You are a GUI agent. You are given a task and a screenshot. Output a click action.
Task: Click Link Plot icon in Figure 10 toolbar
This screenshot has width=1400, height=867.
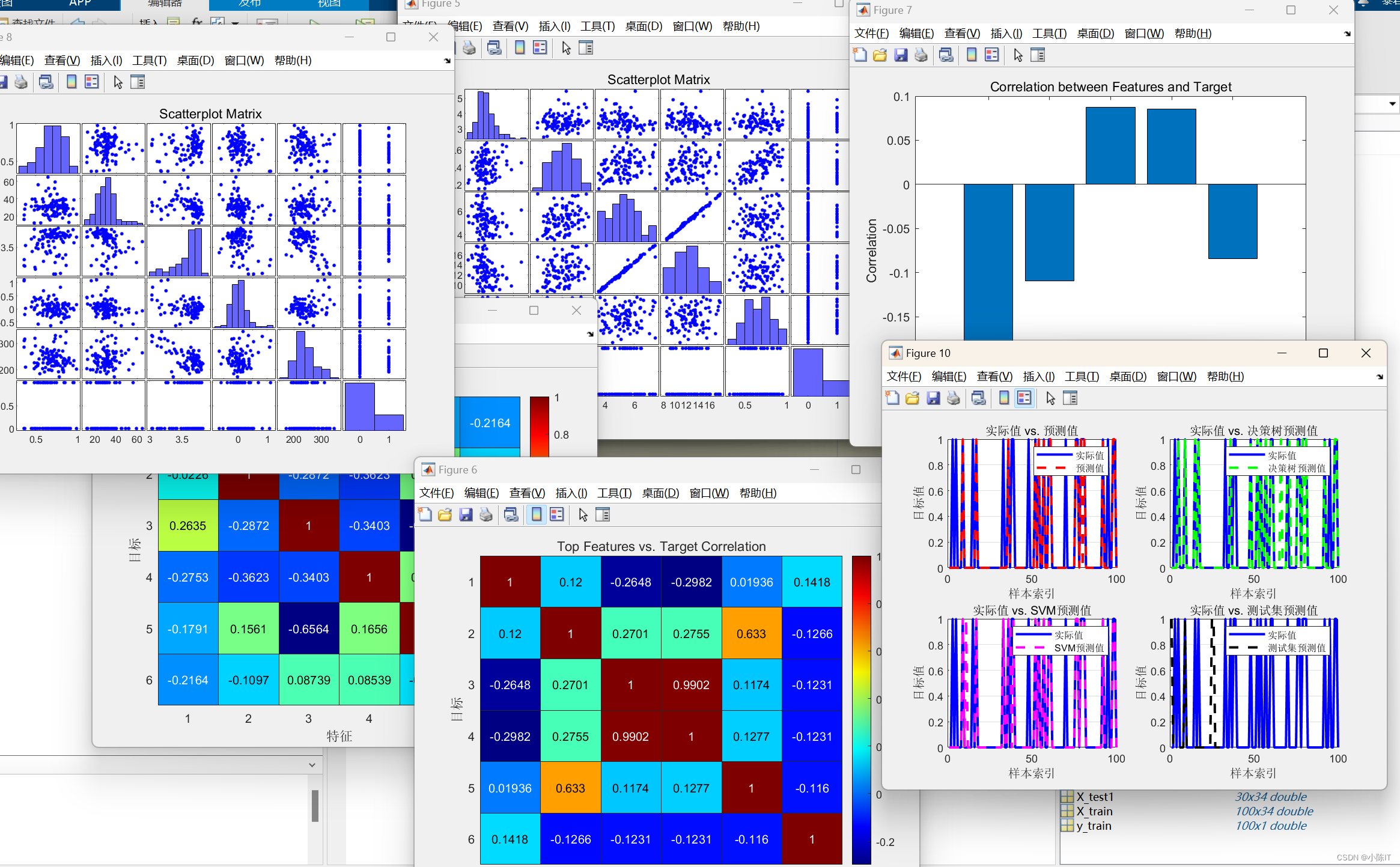click(978, 398)
